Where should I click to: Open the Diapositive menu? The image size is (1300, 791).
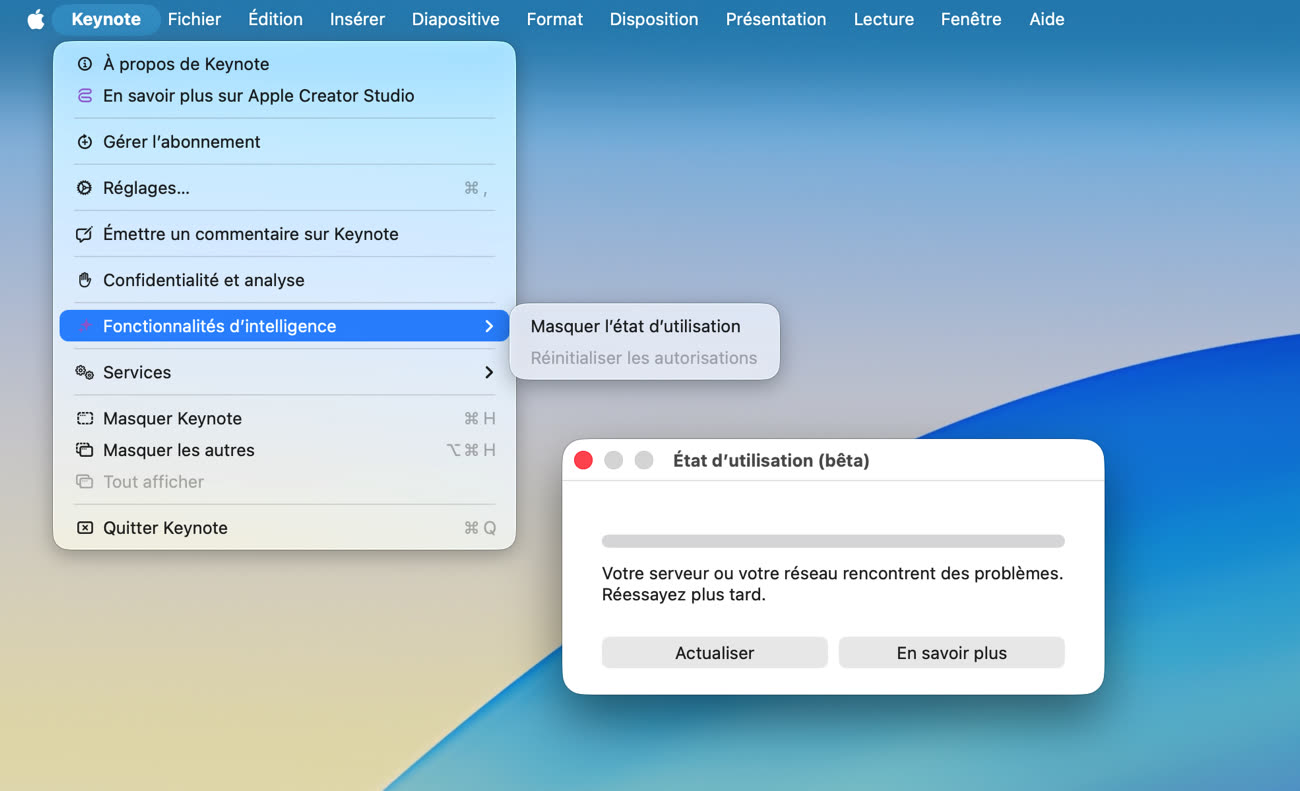(x=455, y=19)
